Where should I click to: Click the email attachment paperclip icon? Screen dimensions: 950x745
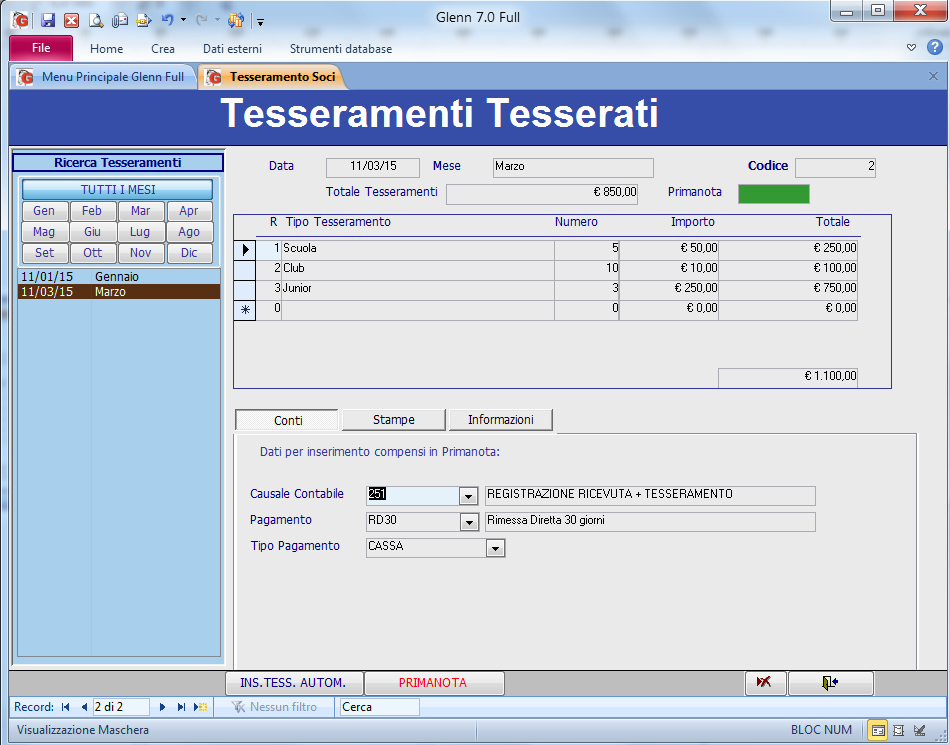[x=119, y=21]
